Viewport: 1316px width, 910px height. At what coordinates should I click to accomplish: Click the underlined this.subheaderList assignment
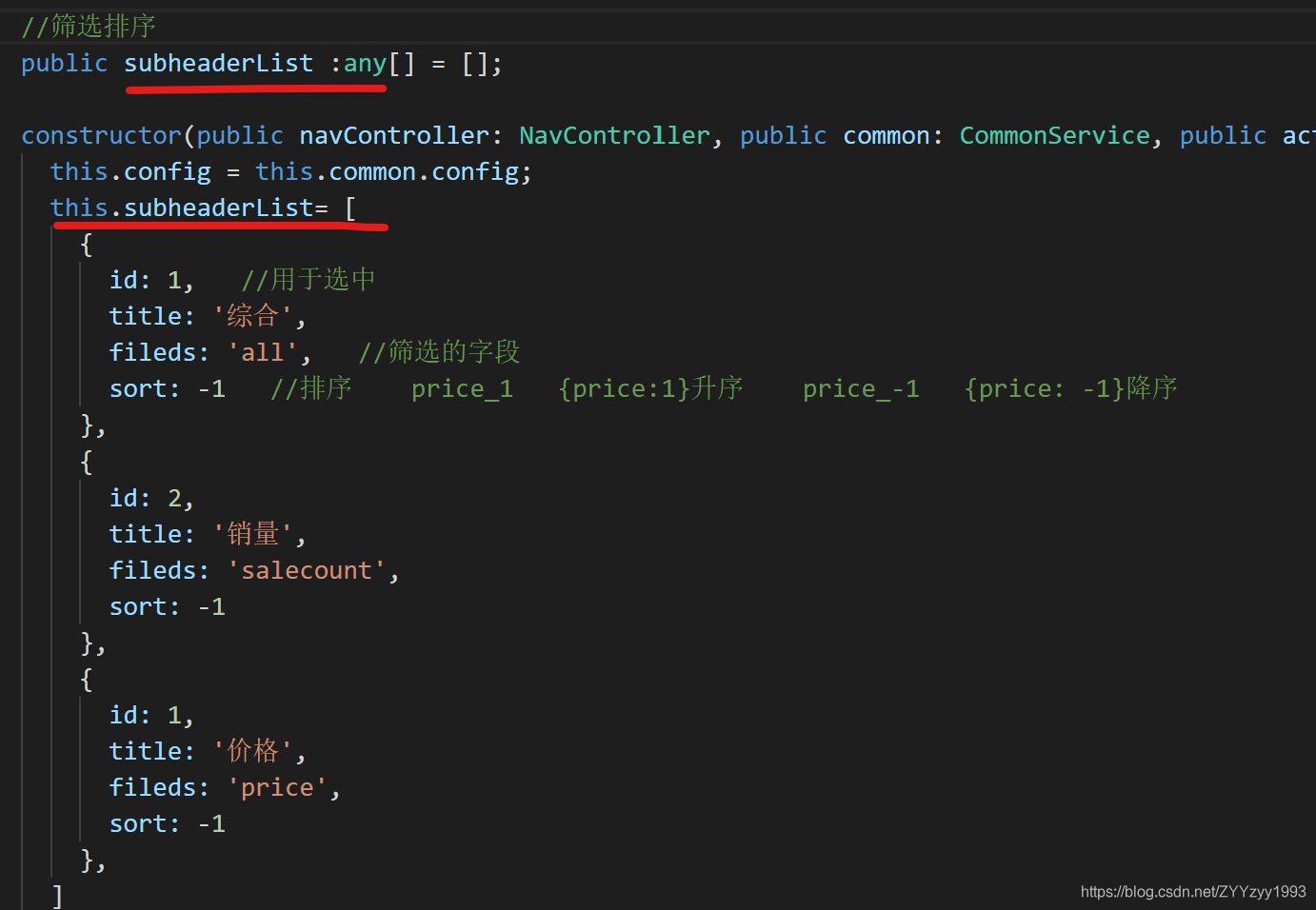[x=187, y=207]
